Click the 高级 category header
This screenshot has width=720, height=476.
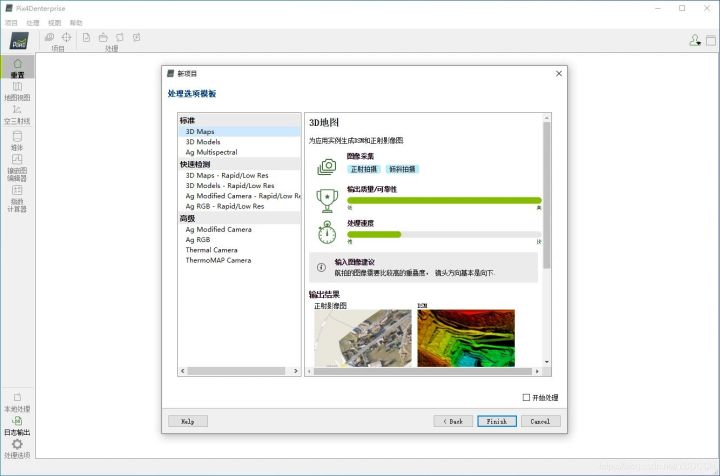239,218
